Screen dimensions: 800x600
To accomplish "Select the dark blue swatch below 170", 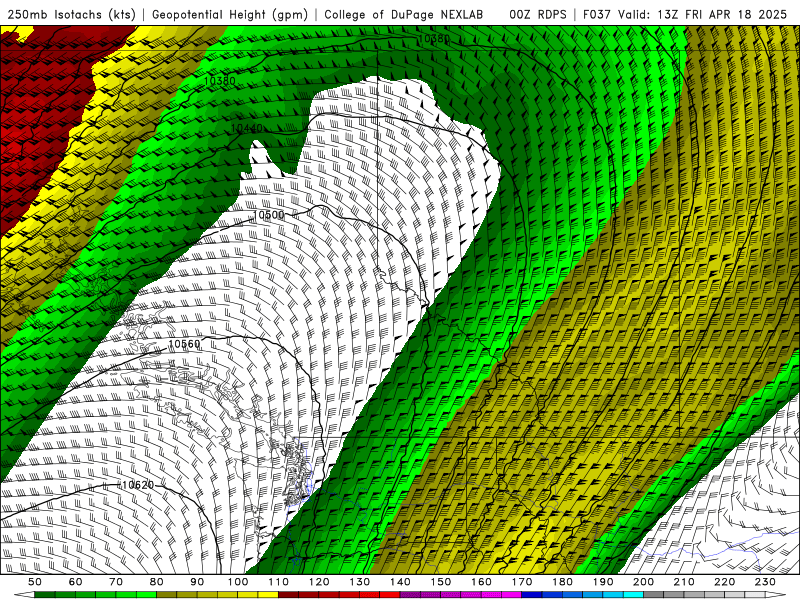I will tap(532, 595).
